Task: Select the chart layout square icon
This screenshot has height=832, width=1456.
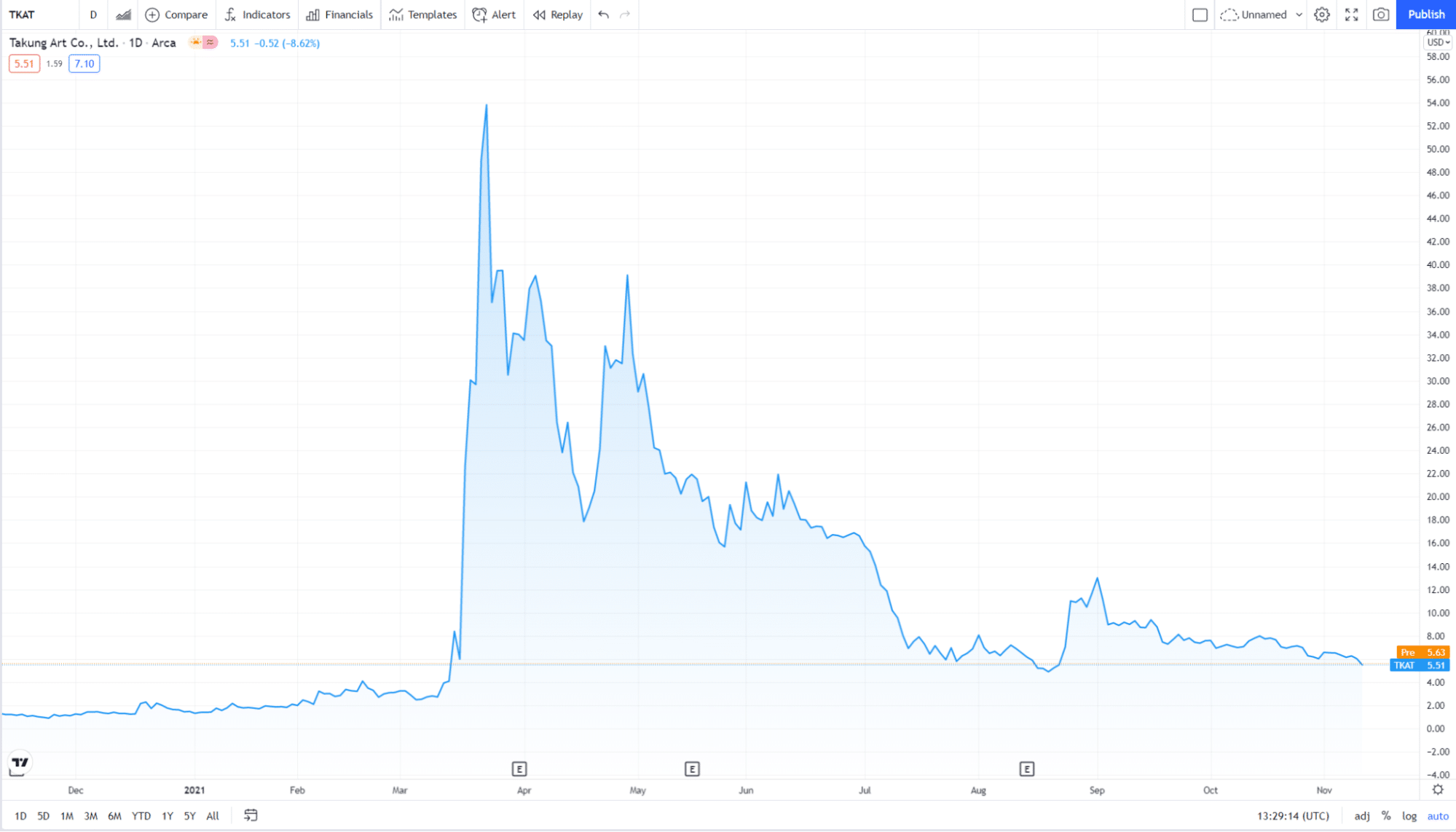Action: (x=1200, y=15)
